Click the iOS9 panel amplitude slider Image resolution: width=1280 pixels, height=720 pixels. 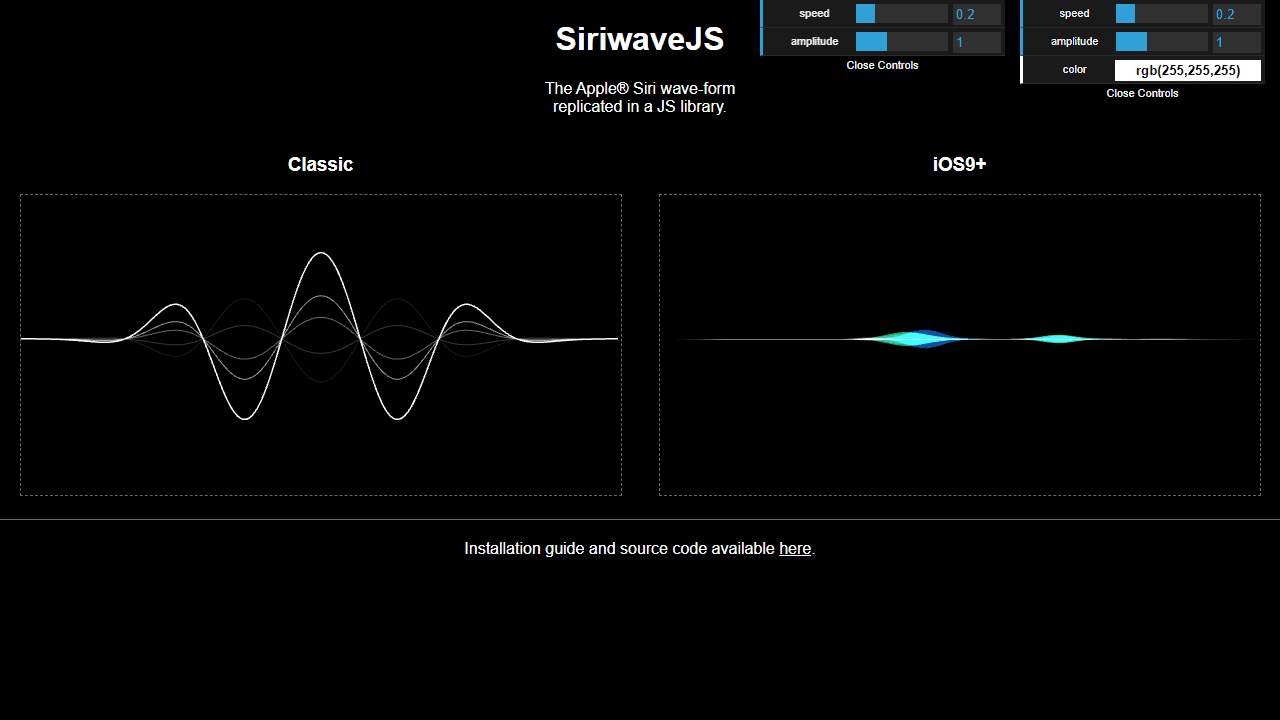[x=1161, y=42]
